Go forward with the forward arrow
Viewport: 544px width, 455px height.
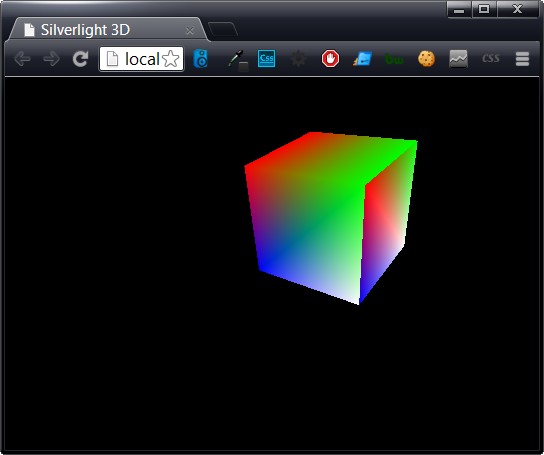coord(51,59)
